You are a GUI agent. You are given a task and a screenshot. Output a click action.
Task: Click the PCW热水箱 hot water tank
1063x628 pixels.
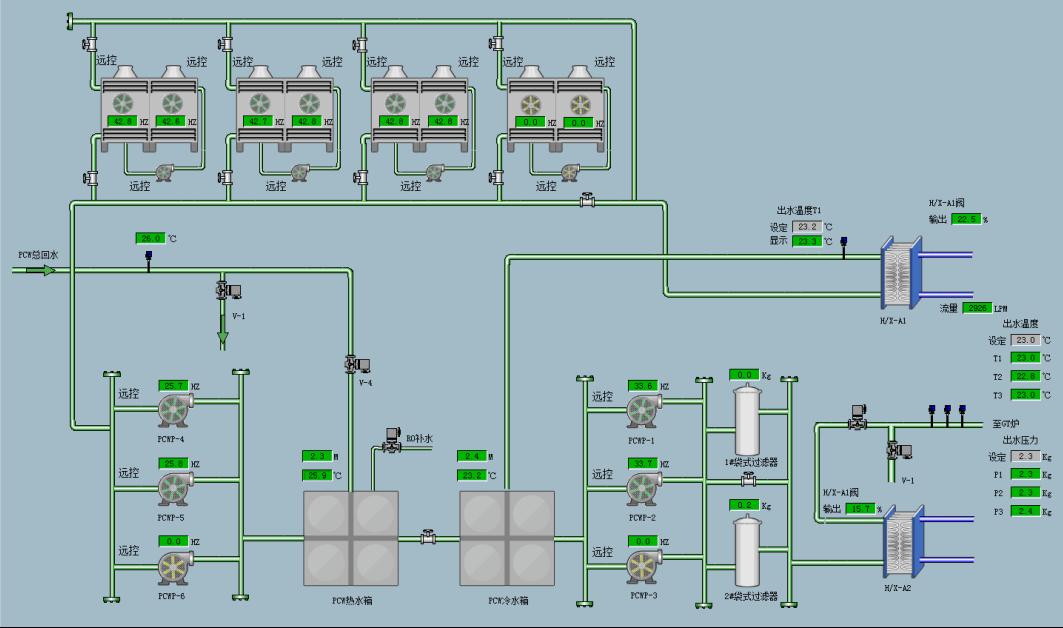click(351, 539)
